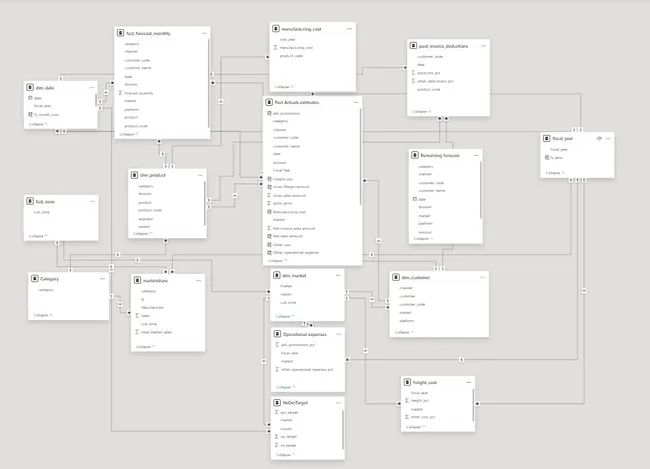Click the Operational expenses table icon
This screenshot has height=469, width=650.
point(277,334)
